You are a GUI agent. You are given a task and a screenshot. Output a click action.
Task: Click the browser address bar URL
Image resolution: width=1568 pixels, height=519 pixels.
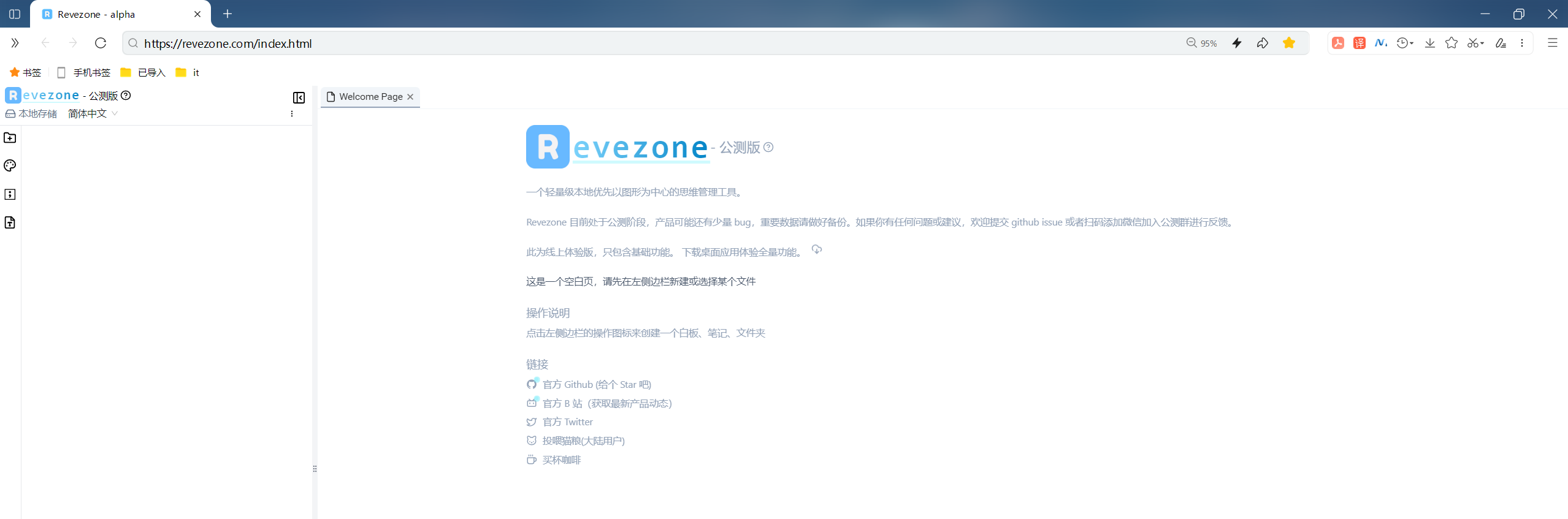point(228,44)
